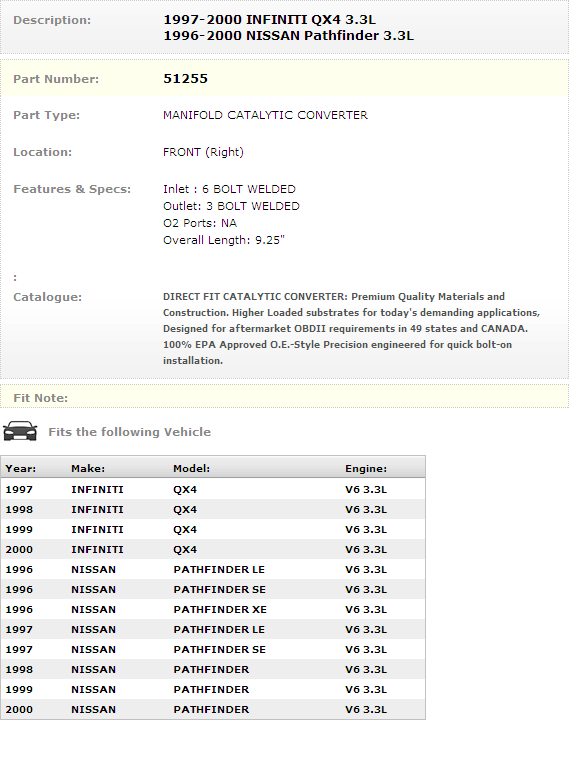The height and width of the screenshot is (767, 570).
Task: Click the Features & Specs label
Action: click(x=72, y=189)
